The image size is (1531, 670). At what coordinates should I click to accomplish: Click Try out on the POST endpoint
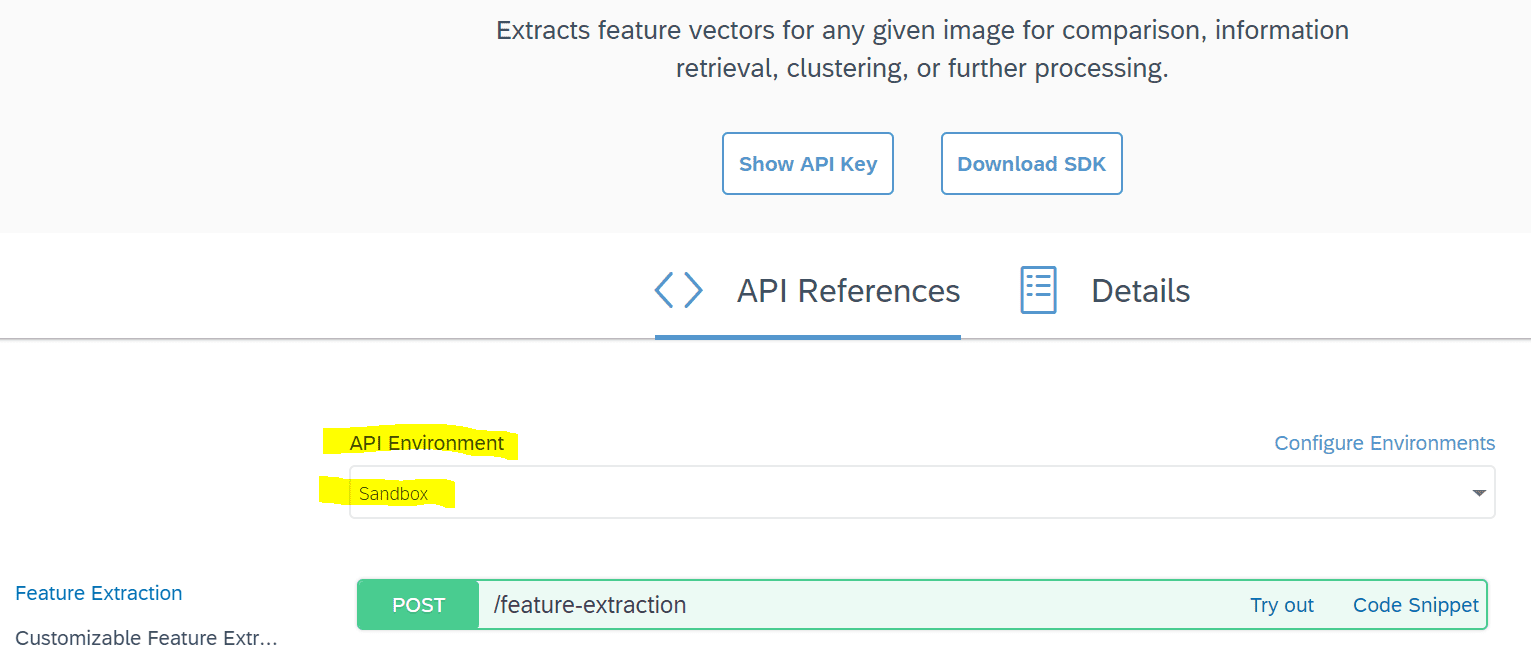click(1281, 605)
